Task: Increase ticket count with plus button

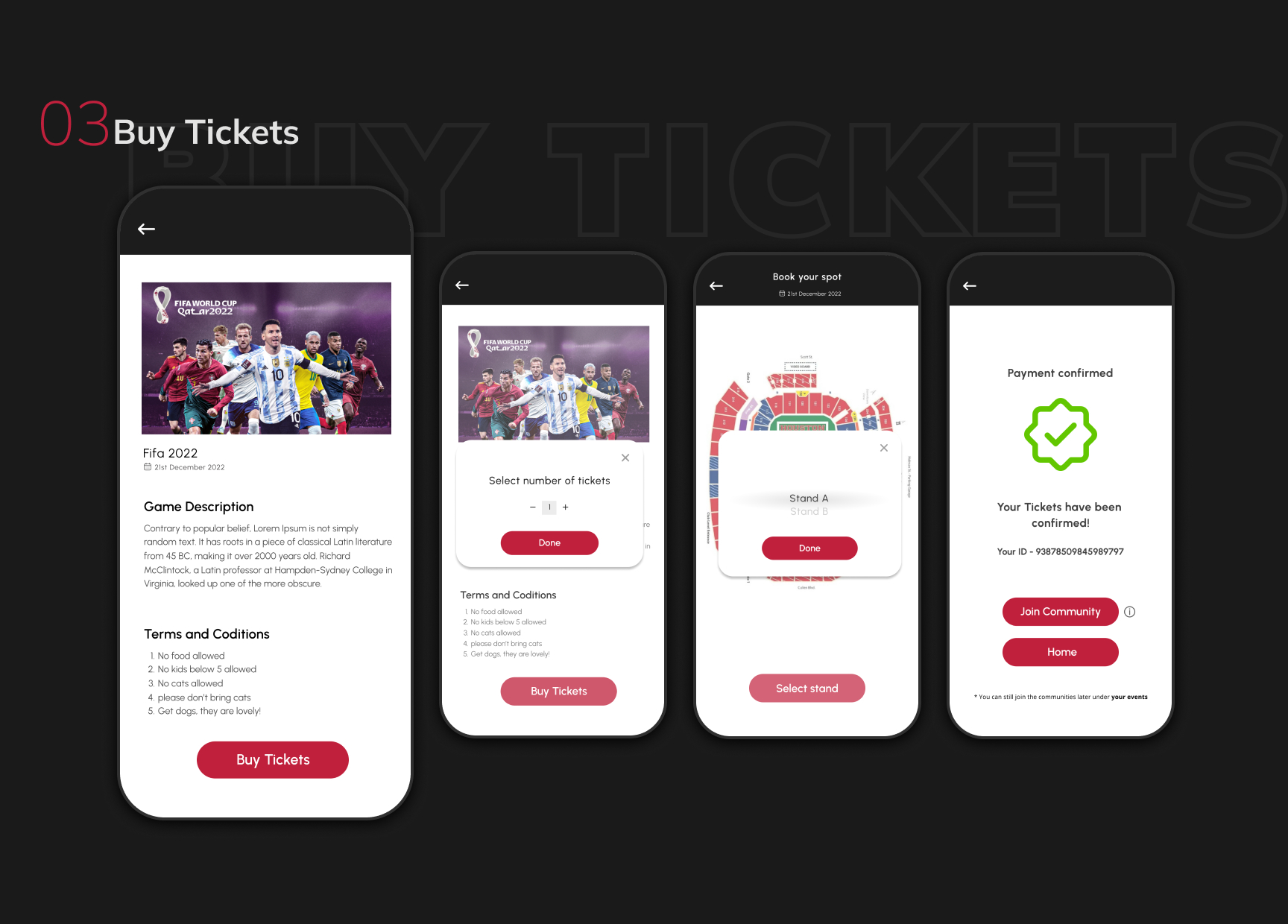Action: point(566,507)
